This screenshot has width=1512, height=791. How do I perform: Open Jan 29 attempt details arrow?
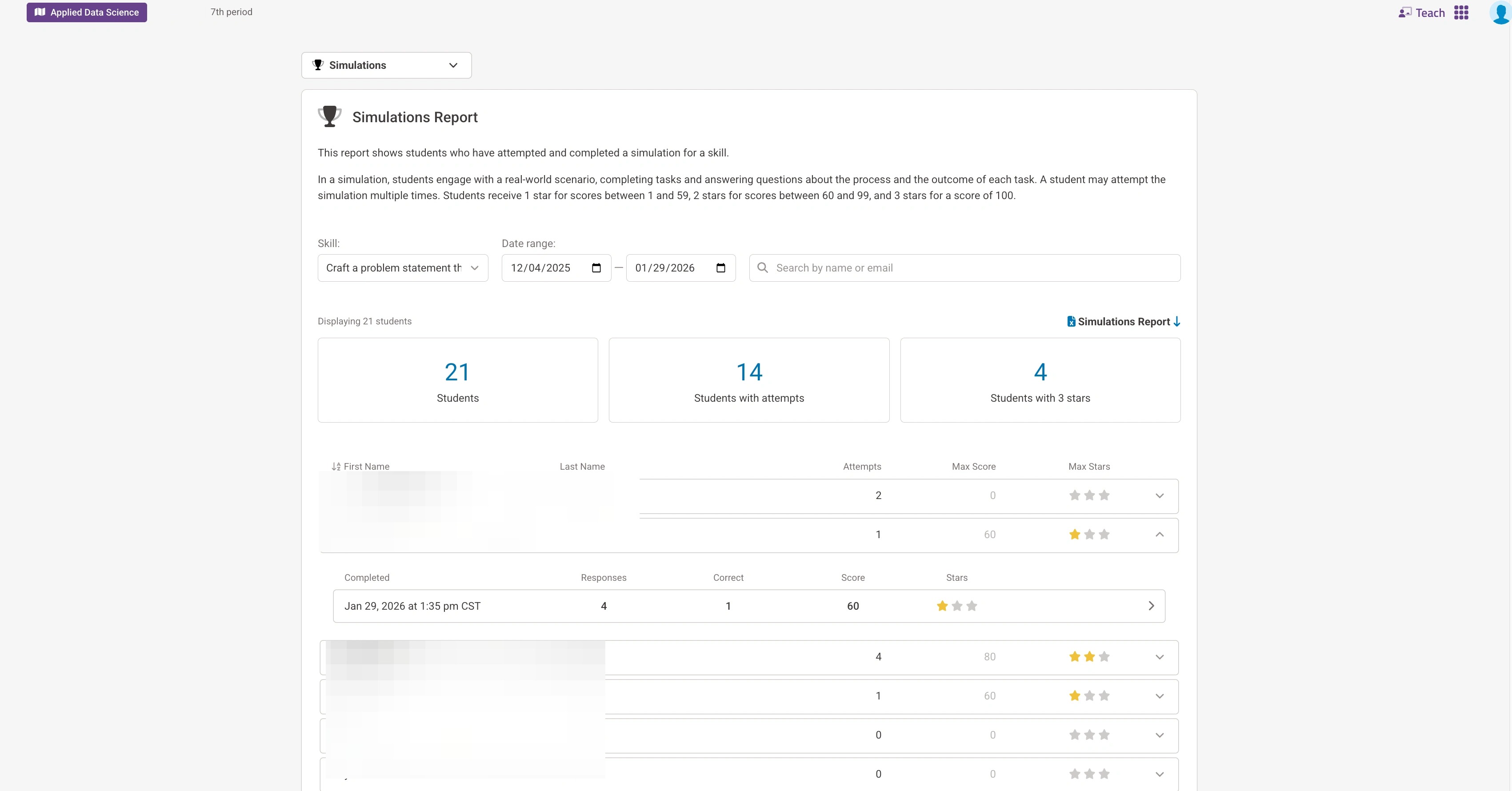[1151, 606]
